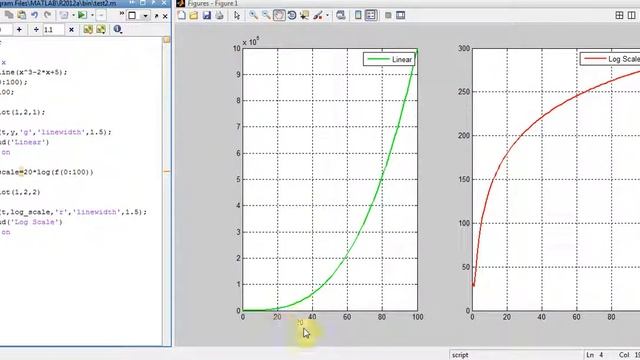This screenshot has height=360, width=640.
Task: Save the figure with the floppy icon
Action: (x=207, y=16)
